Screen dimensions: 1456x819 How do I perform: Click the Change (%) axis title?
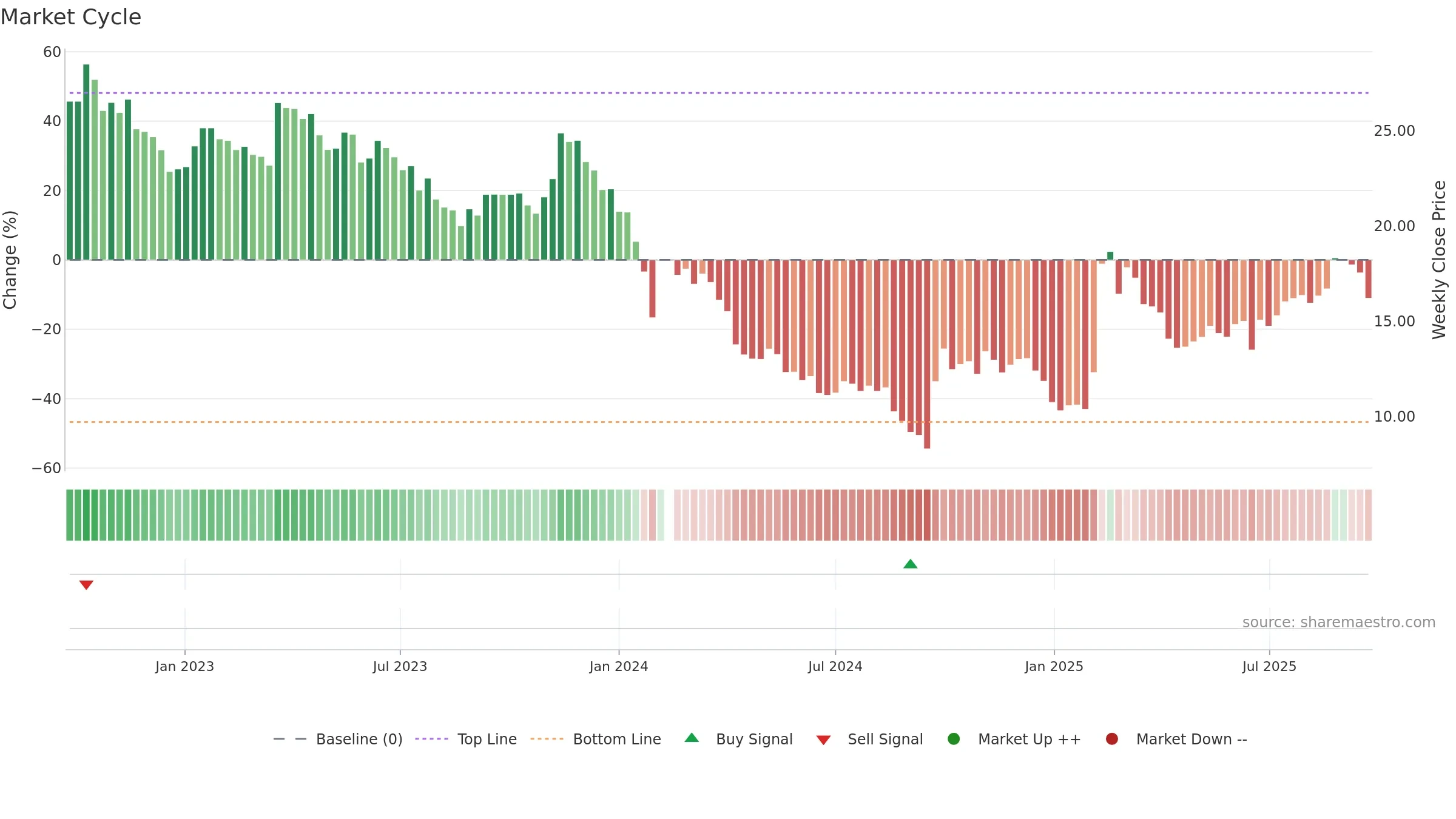10,260
